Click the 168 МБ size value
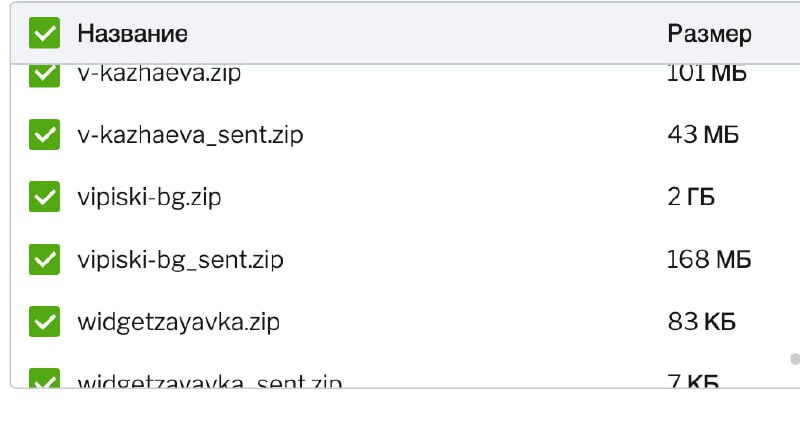 click(709, 259)
